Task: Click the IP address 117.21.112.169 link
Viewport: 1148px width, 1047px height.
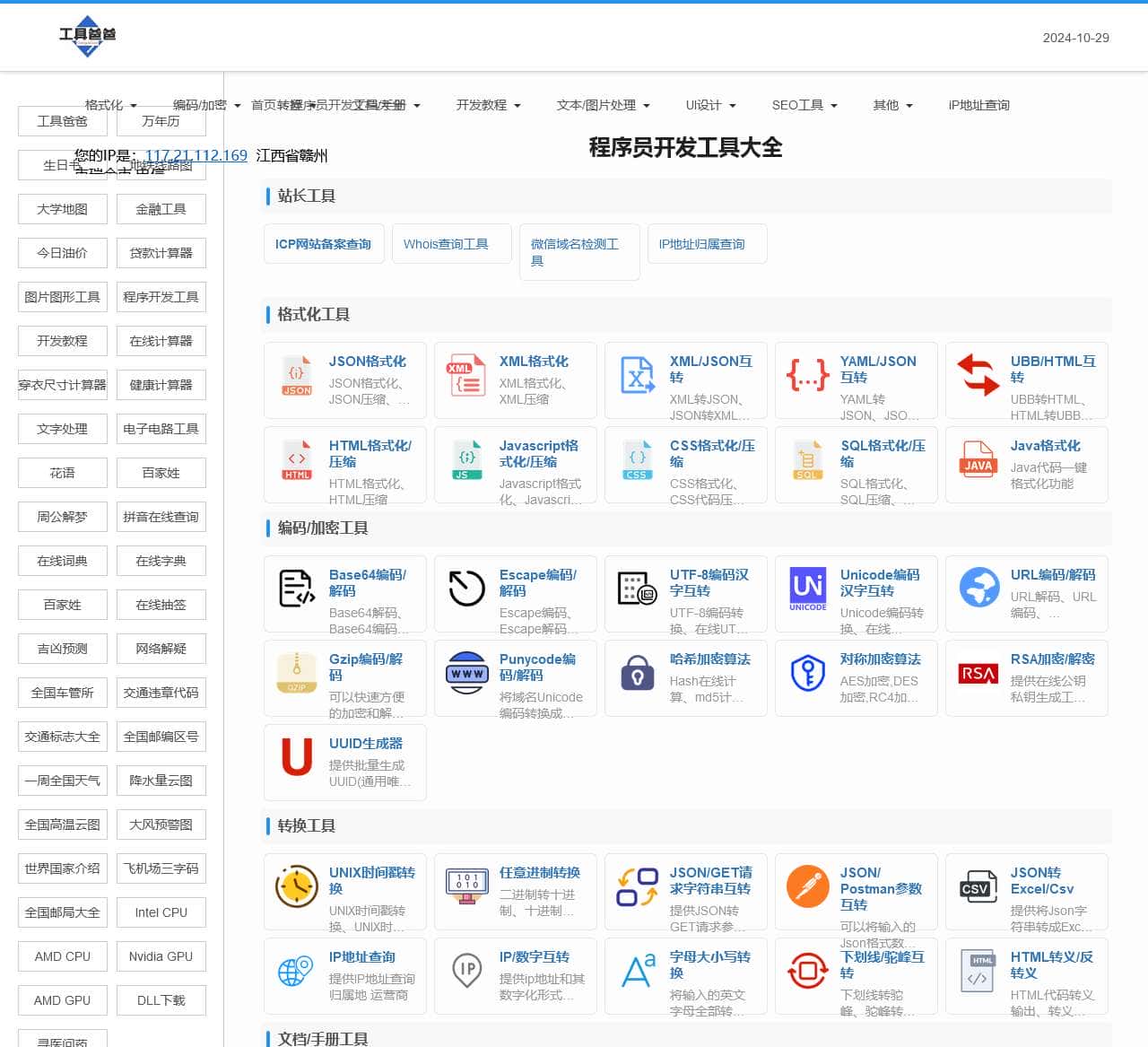Action: (x=196, y=155)
